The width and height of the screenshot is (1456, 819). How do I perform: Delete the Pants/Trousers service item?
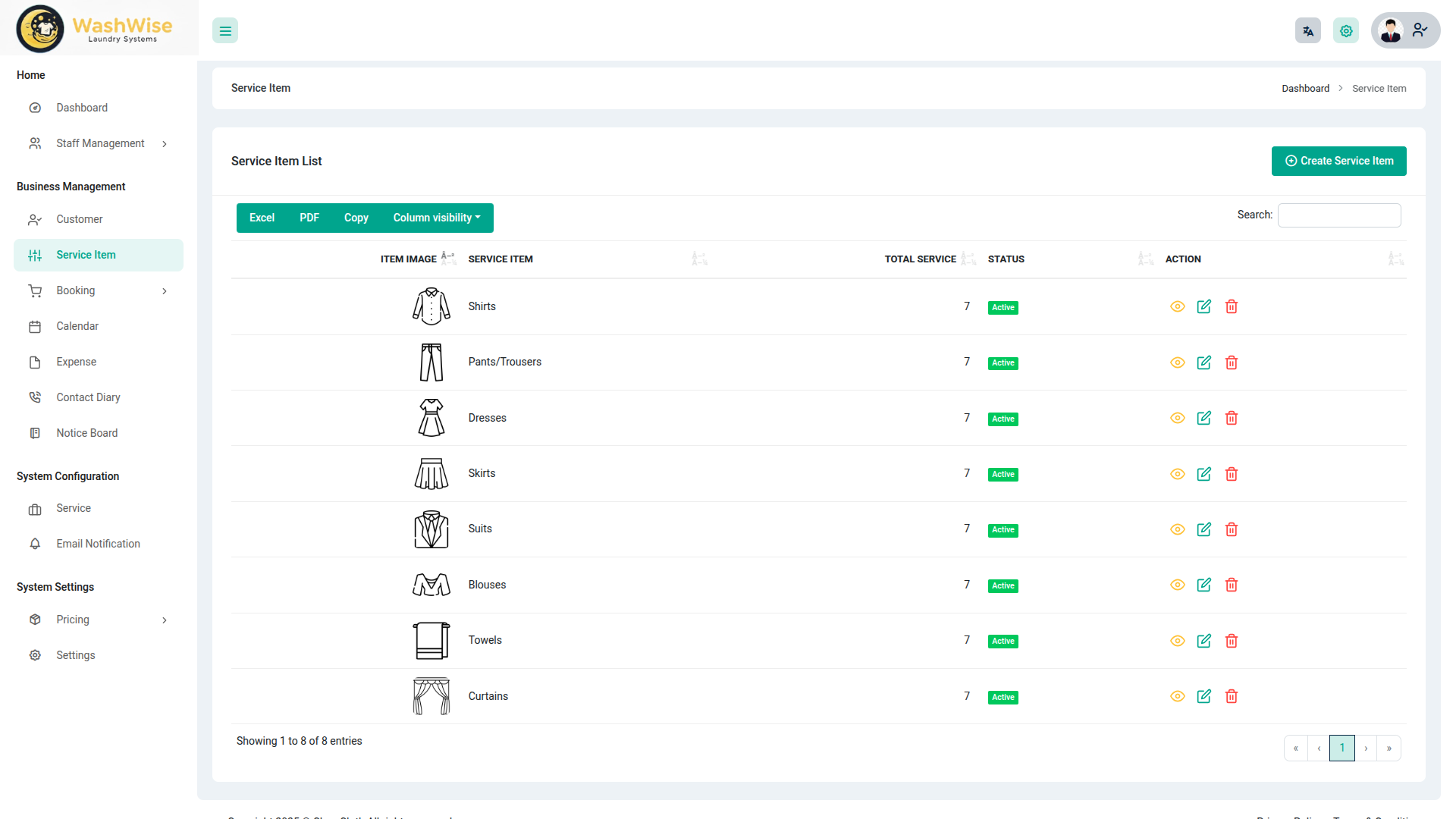coord(1231,362)
